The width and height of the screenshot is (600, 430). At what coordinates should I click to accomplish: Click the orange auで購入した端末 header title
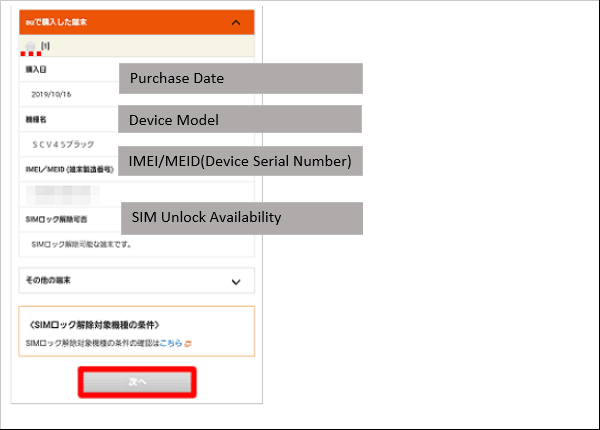coord(56,21)
